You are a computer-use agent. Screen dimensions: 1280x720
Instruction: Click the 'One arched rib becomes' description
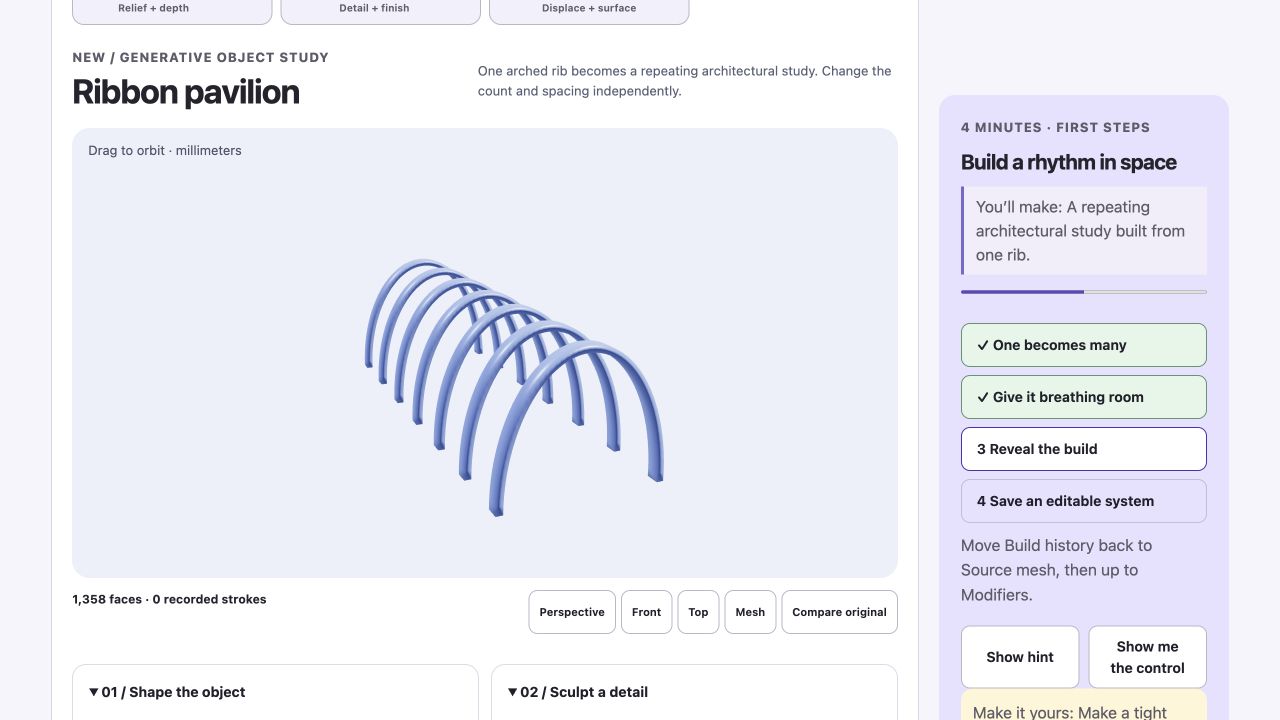click(x=685, y=81)
